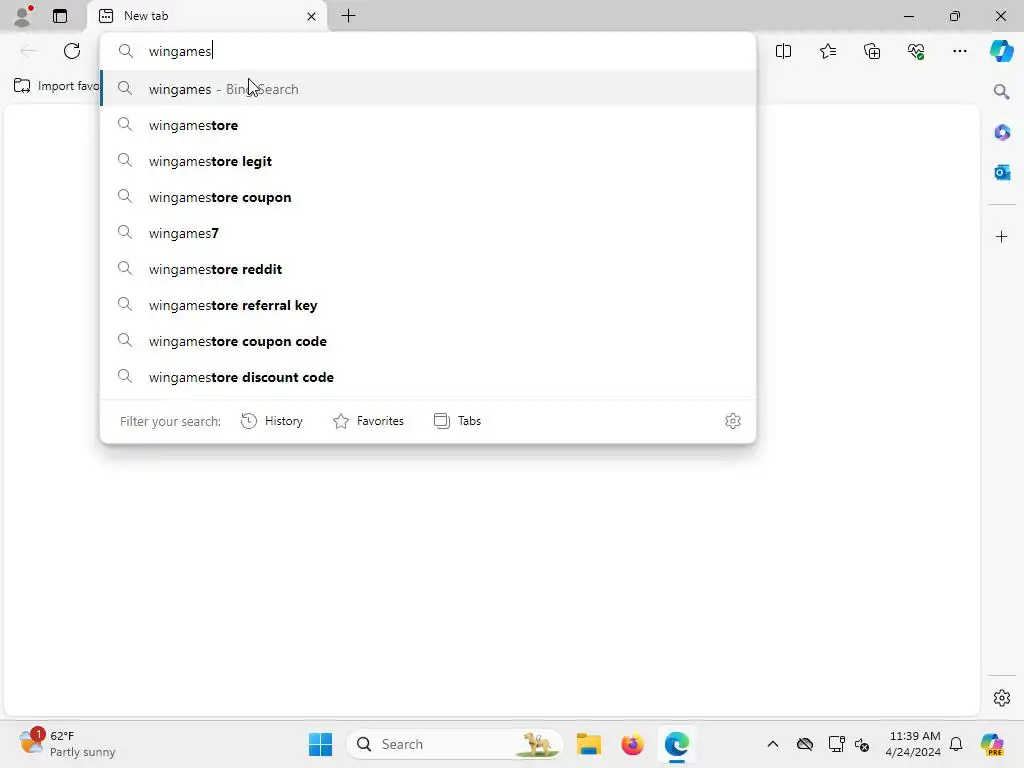Open OneDrive tray icon

click(x=805, y=744)
